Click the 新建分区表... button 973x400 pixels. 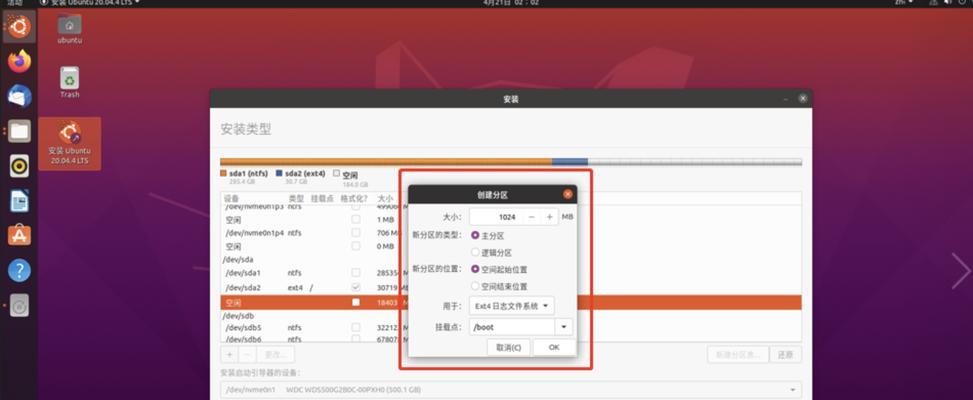tap(738, 355)
